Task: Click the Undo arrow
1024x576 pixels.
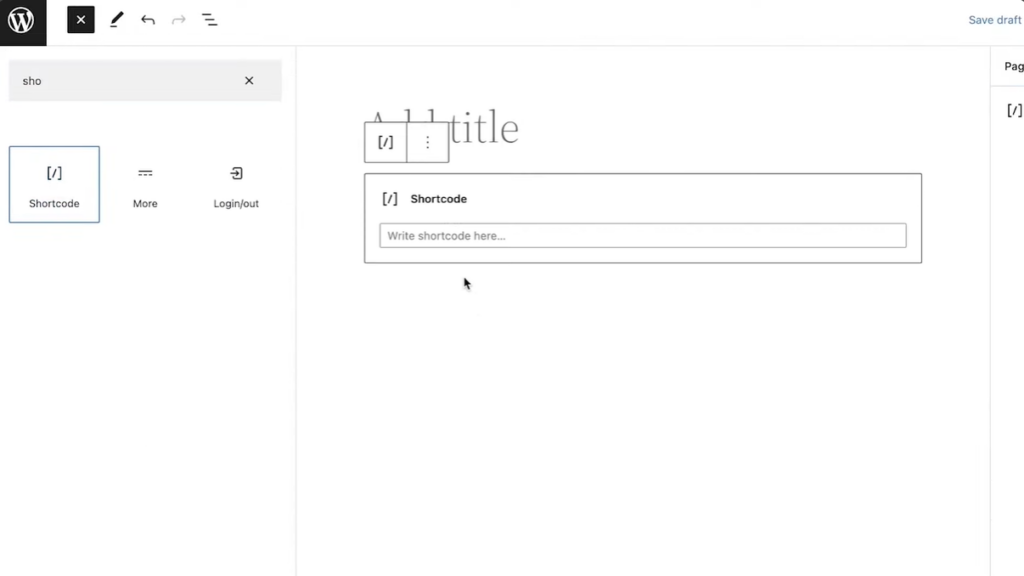Action: 148,20
